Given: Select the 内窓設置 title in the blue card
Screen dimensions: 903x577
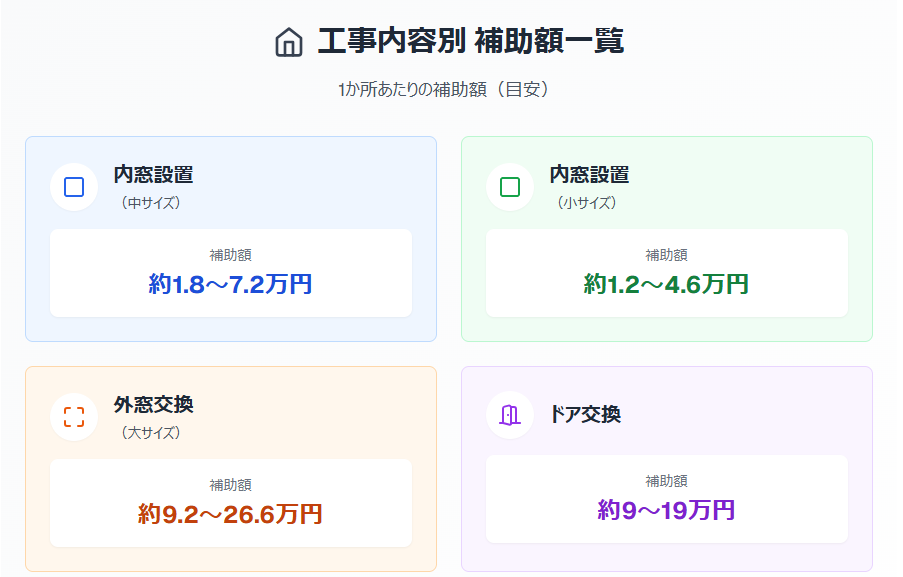Looking at the screenshot, I should pyautogui.click(x=153, y=175).
